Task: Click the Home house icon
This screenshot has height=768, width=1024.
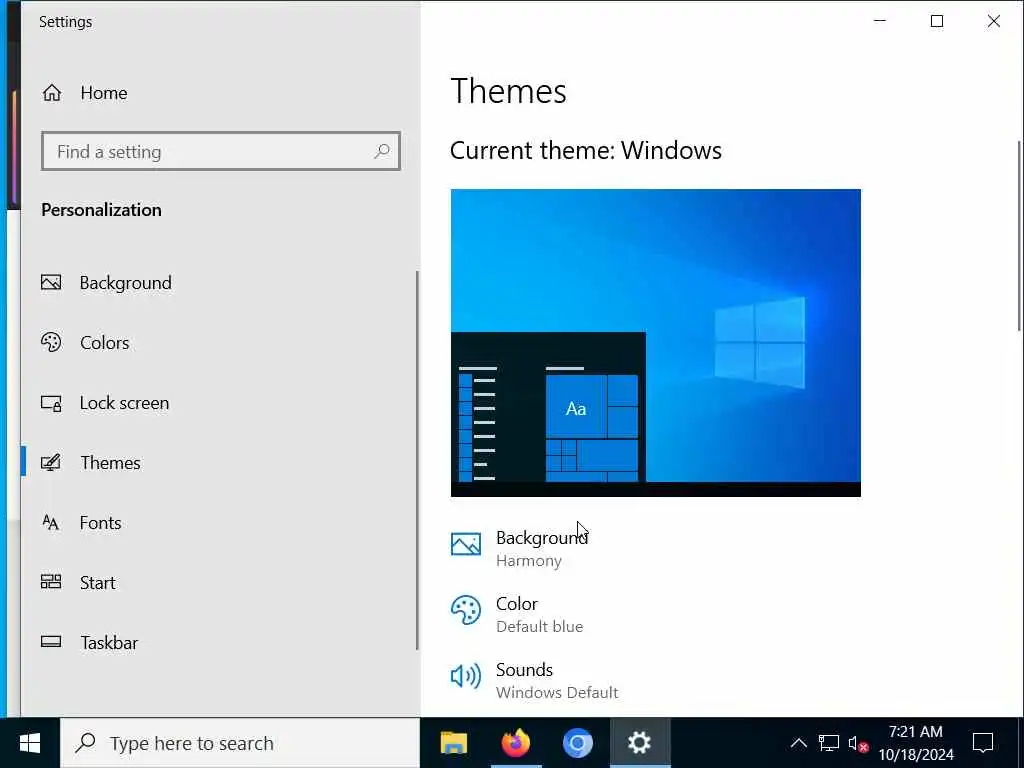Action: coord(52,93)
